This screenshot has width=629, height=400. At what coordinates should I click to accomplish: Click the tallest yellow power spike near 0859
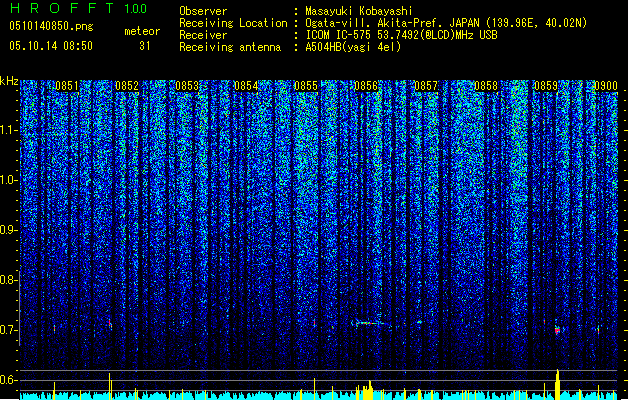tap(557, 384)
